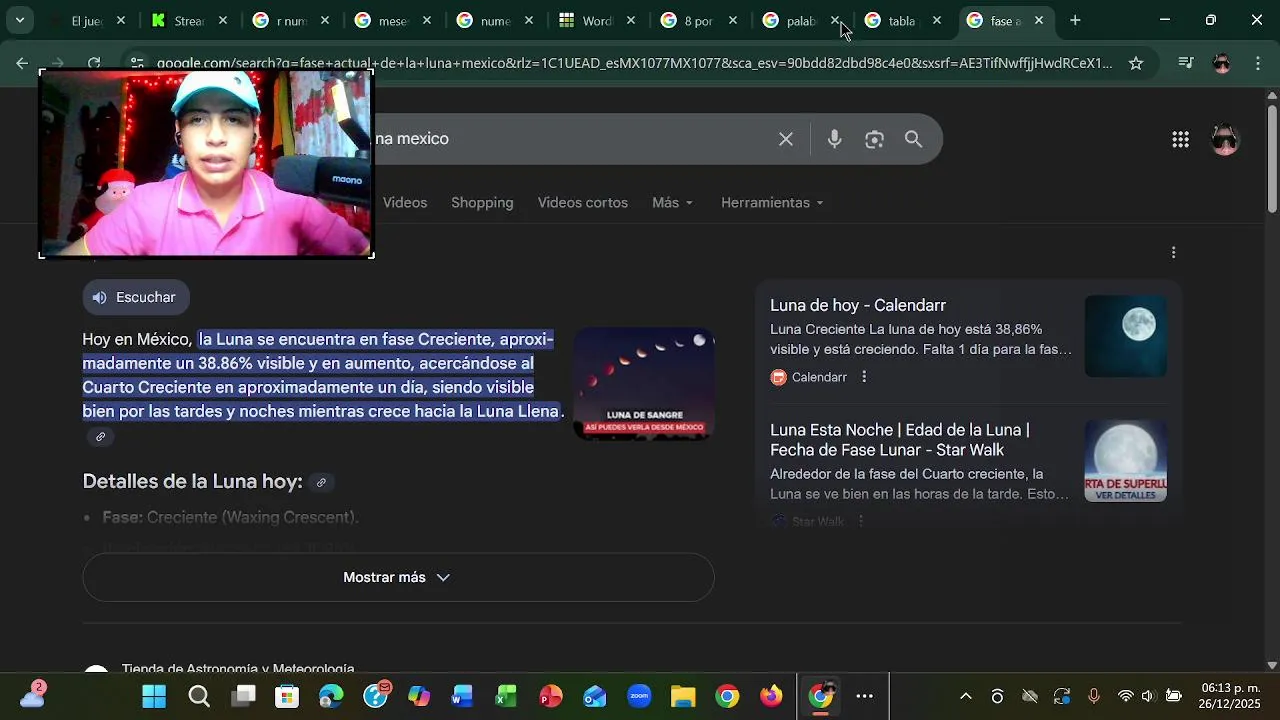Start voice search with the microphone icon
This screenshot has height=720, width=1280.
[834, 139]
